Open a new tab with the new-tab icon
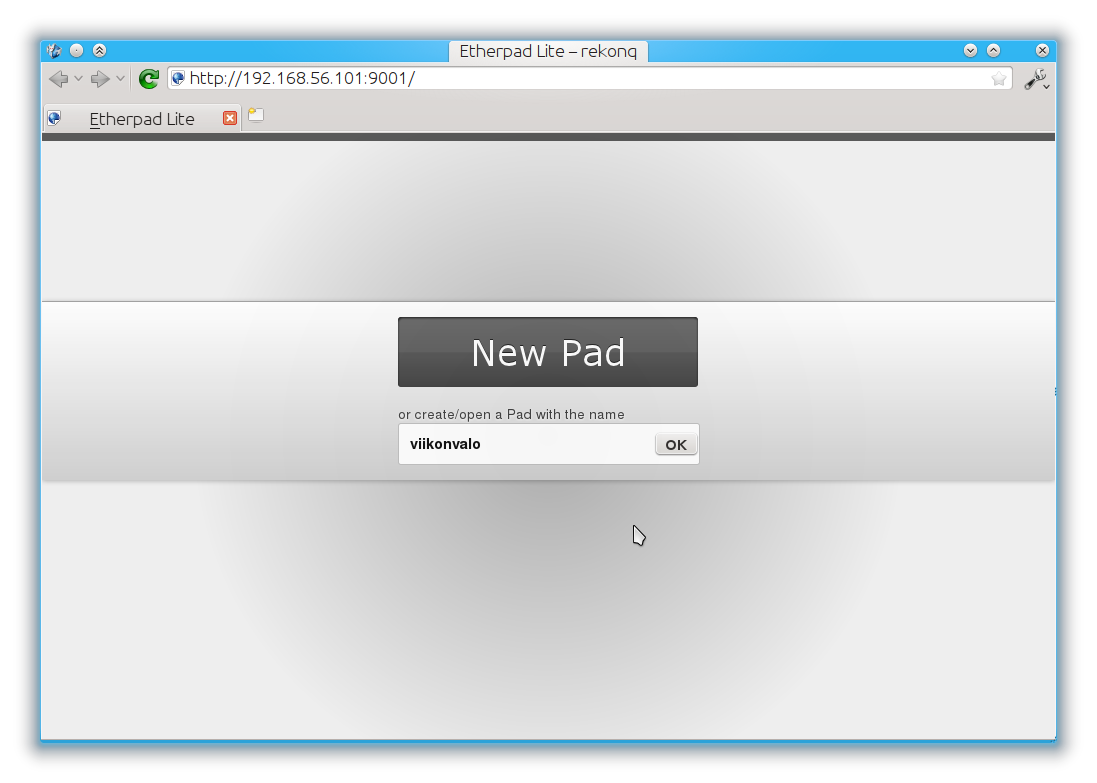 tap(256, 115)
